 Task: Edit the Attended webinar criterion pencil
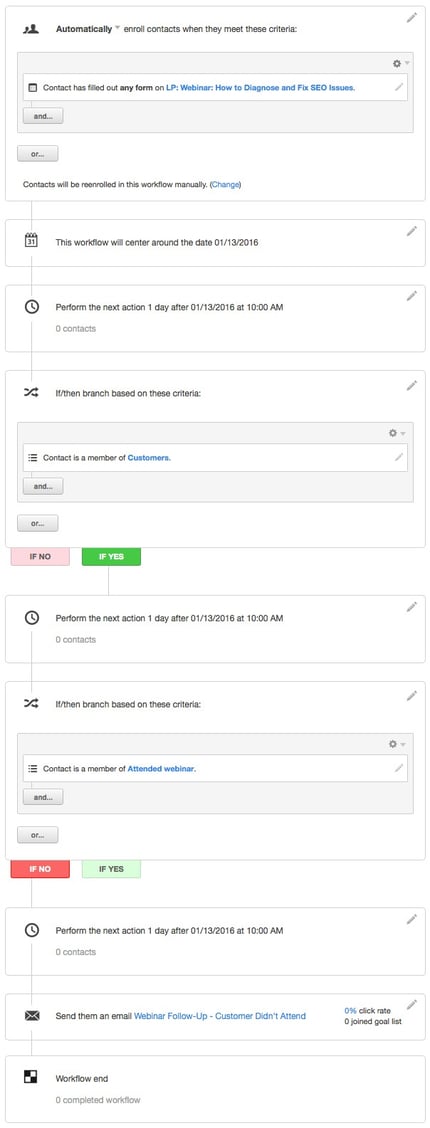(x=399, y=768)
